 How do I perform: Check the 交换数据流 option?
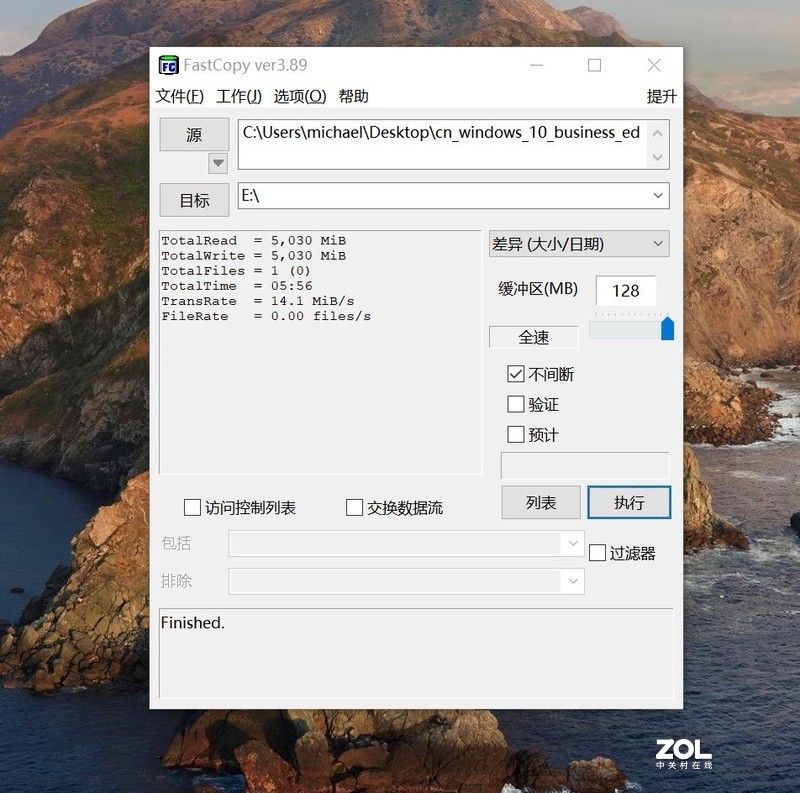[354, 508]
